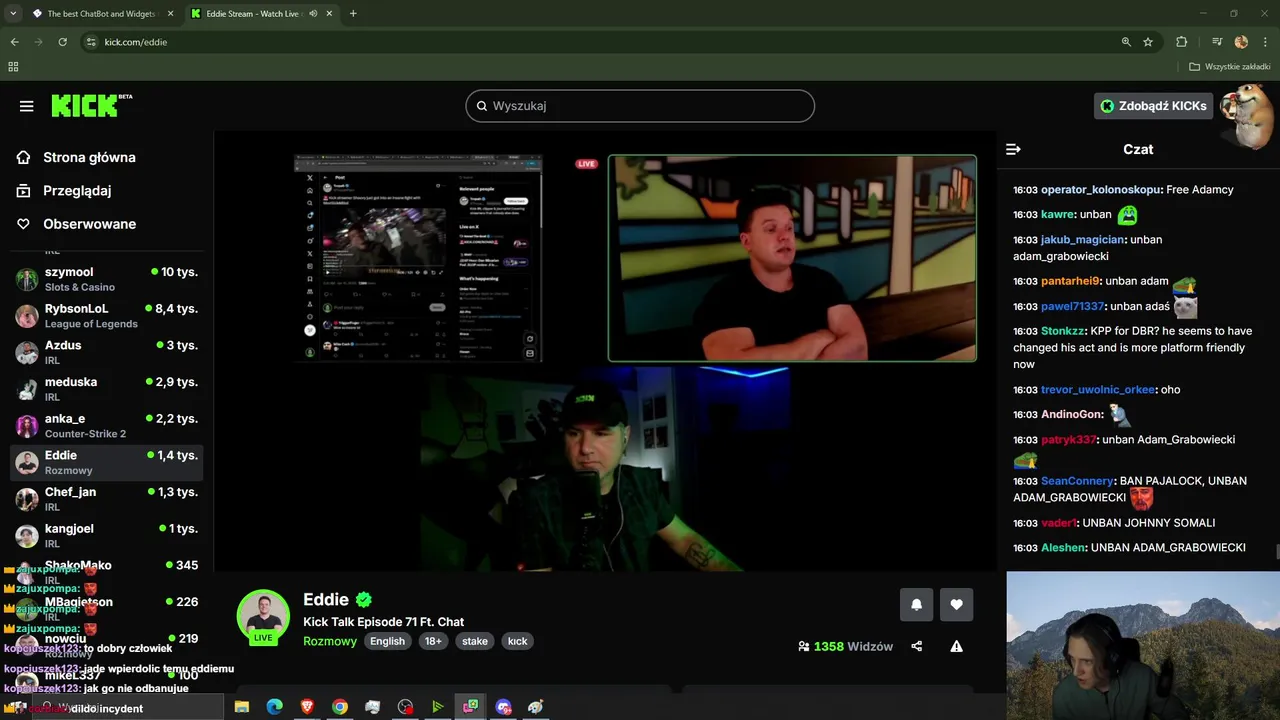Click the kick tag

click(518, 641)
